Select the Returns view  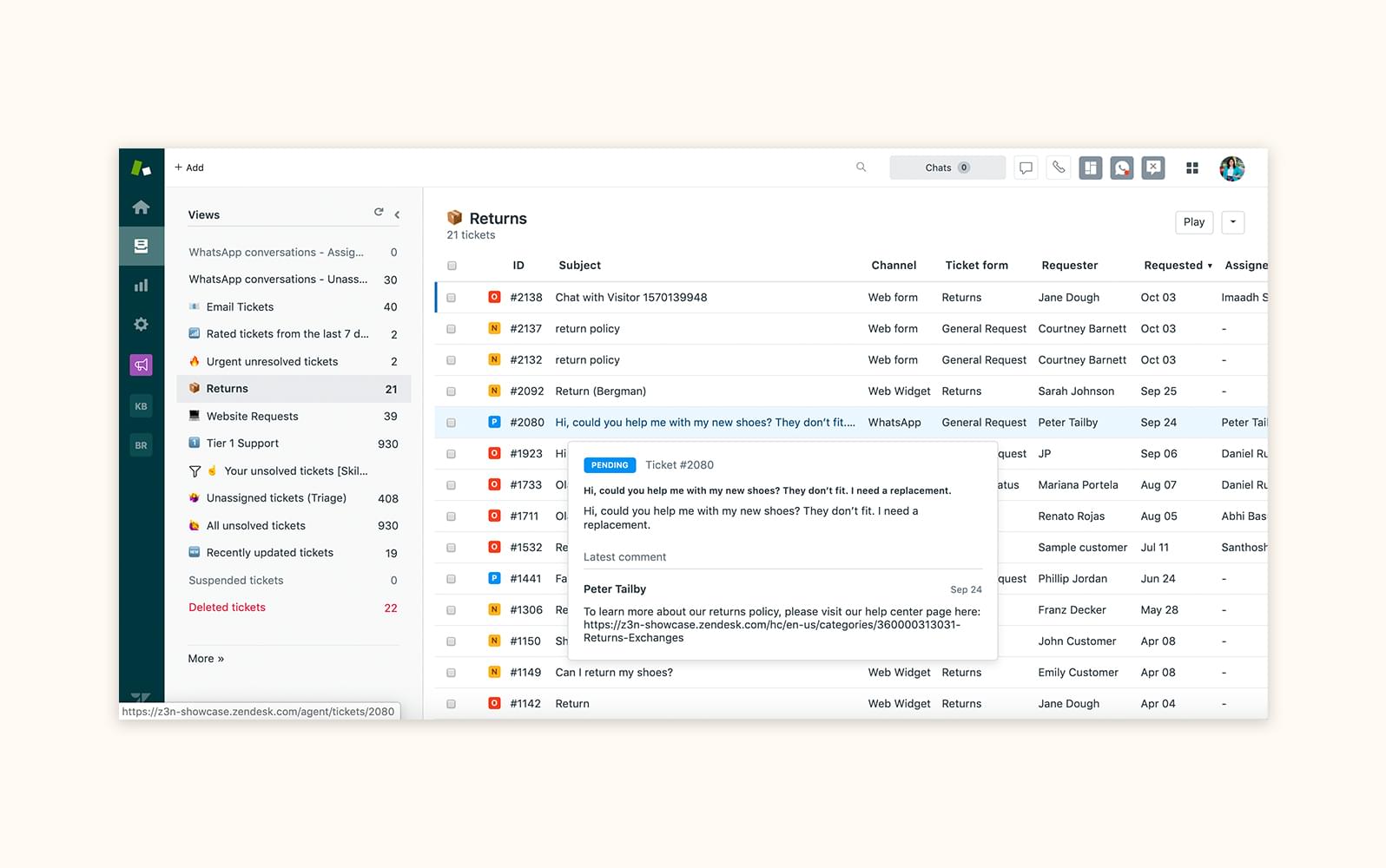click(294, 389)
